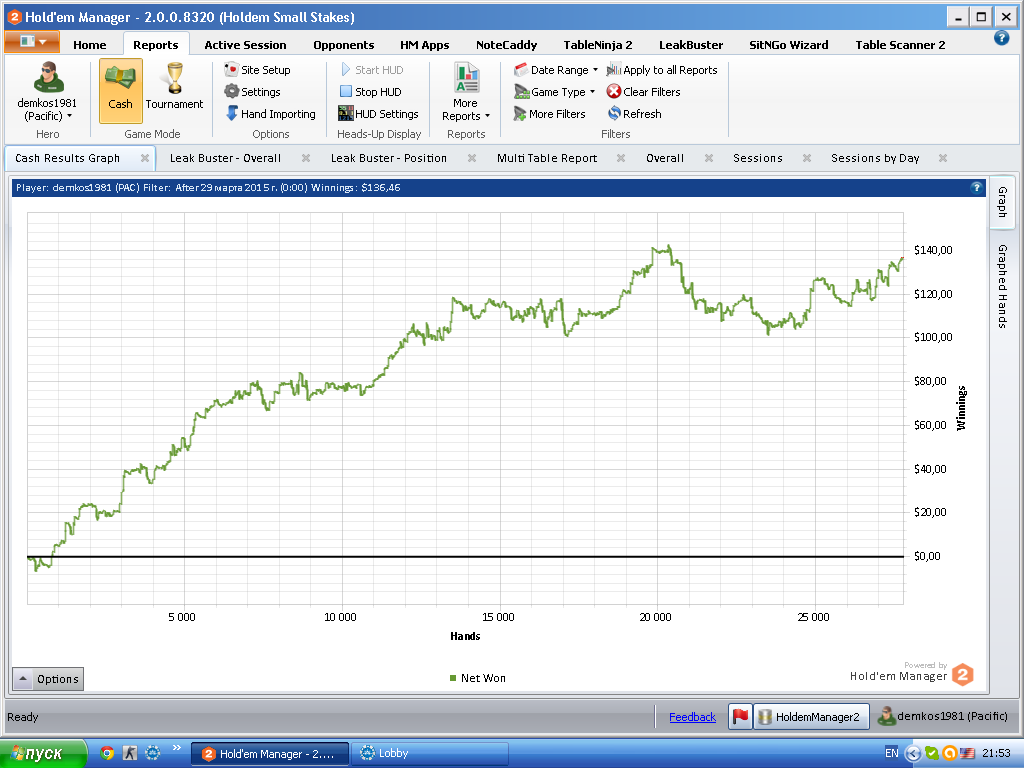Image resolution: width=1024 pixels, height=768 pixels.
Task: Open the Game Type filter dropdown
Action: [554, 92]
